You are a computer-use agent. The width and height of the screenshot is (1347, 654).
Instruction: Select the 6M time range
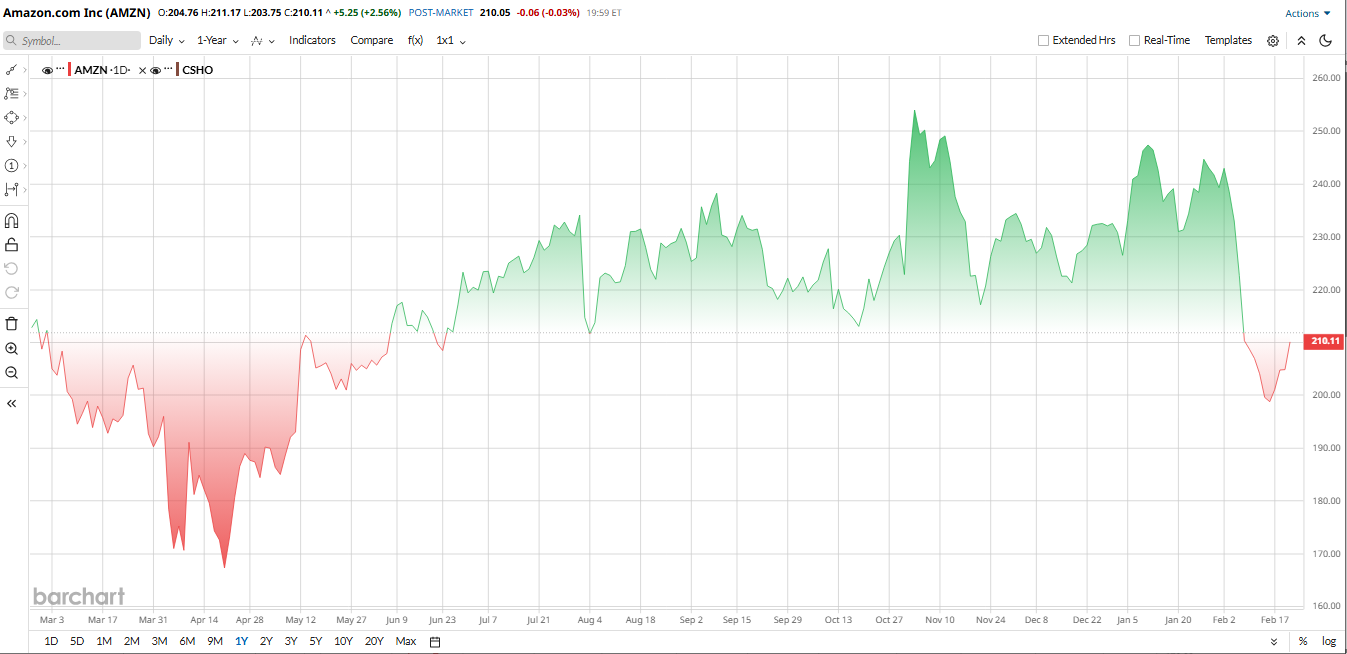click(187, 642)
